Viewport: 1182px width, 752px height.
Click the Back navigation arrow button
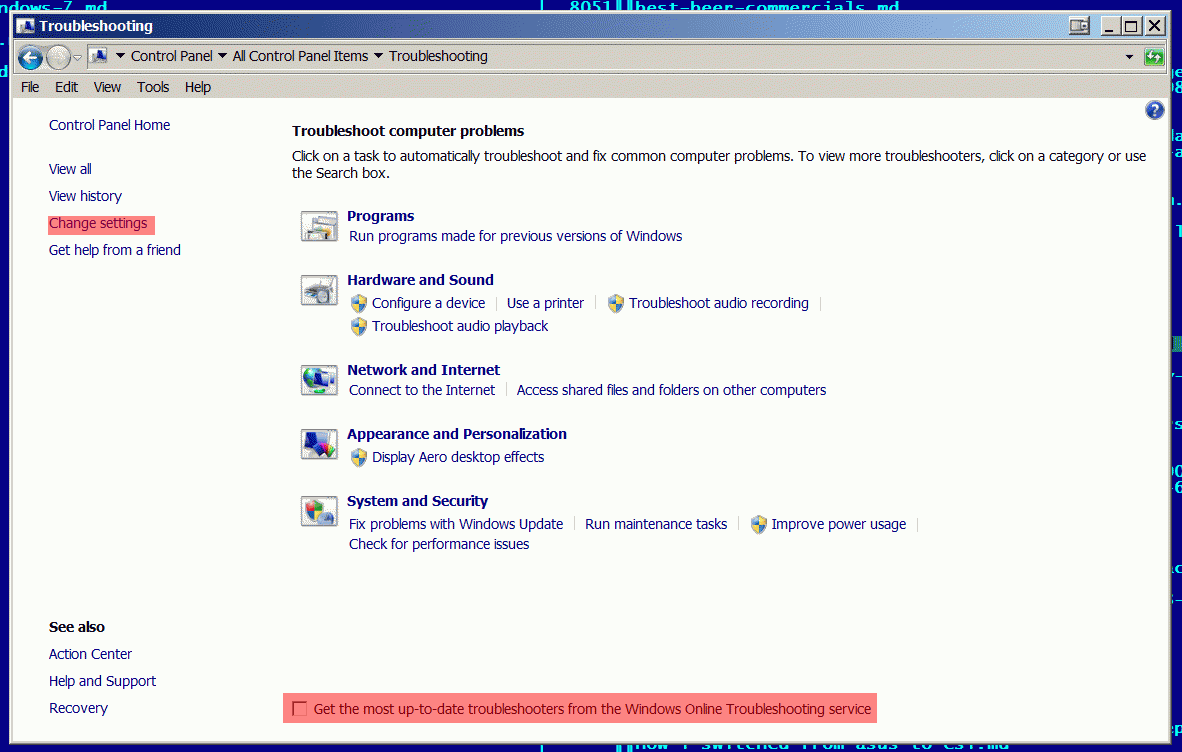[30, 57]
